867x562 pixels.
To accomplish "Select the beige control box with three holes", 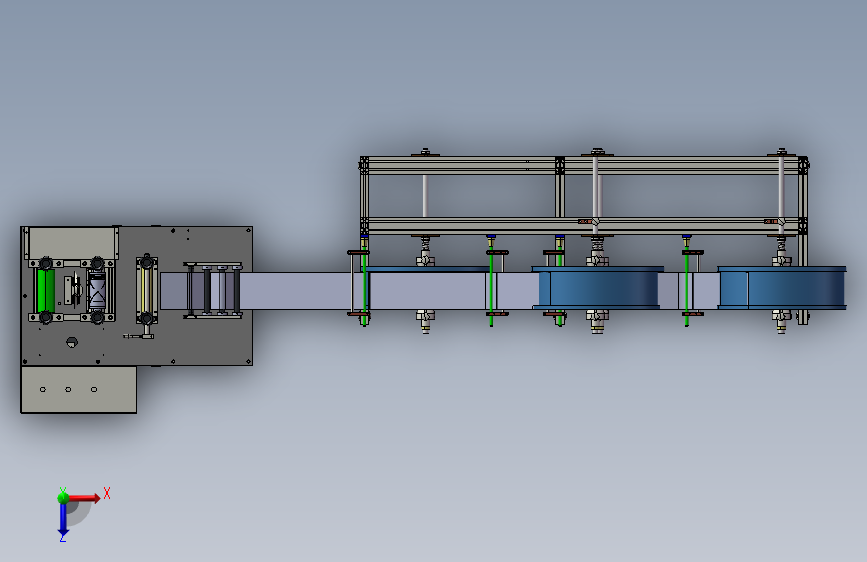I will tap(79, 389).
